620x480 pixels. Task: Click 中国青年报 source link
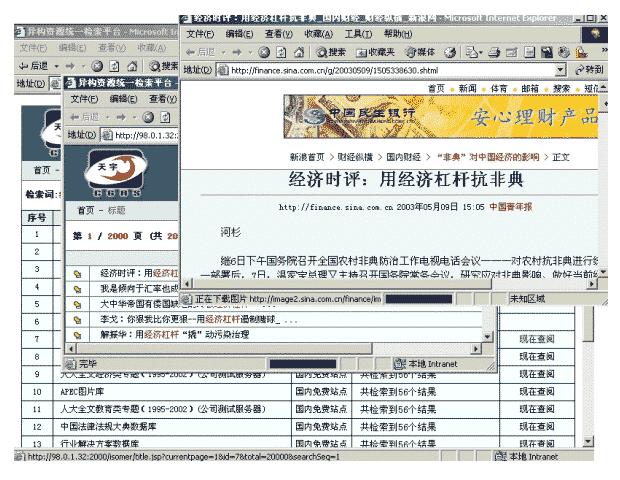pos(510,207)
